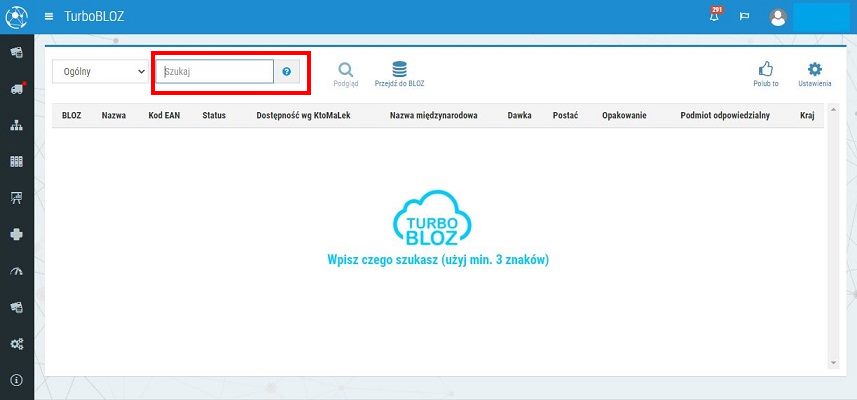Open the presentation board sidebar icon
The width and height of the screenshot is (857, 400).
point(17,198)
